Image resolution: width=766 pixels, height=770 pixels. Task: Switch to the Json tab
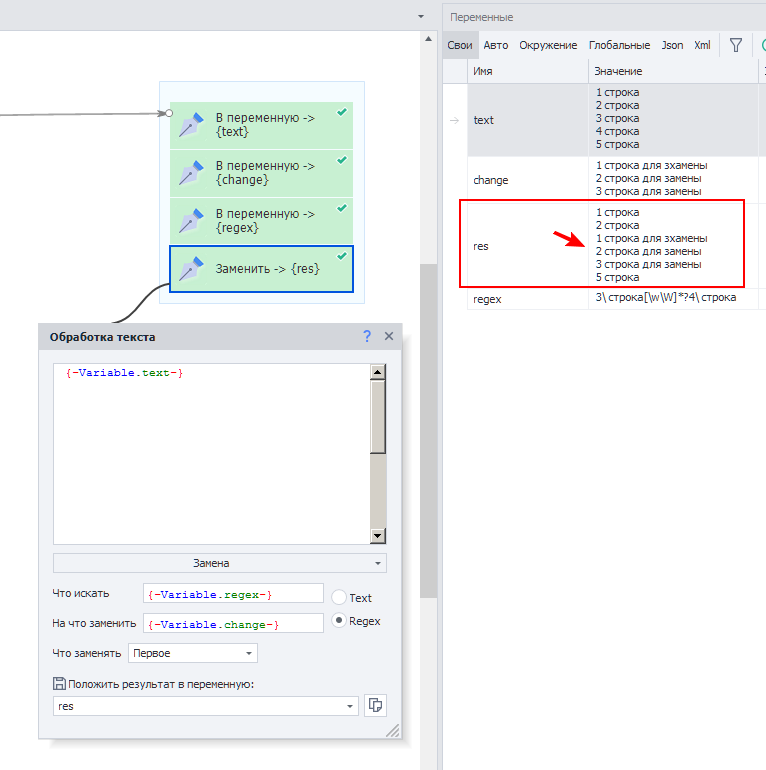(x=672, y=45)
